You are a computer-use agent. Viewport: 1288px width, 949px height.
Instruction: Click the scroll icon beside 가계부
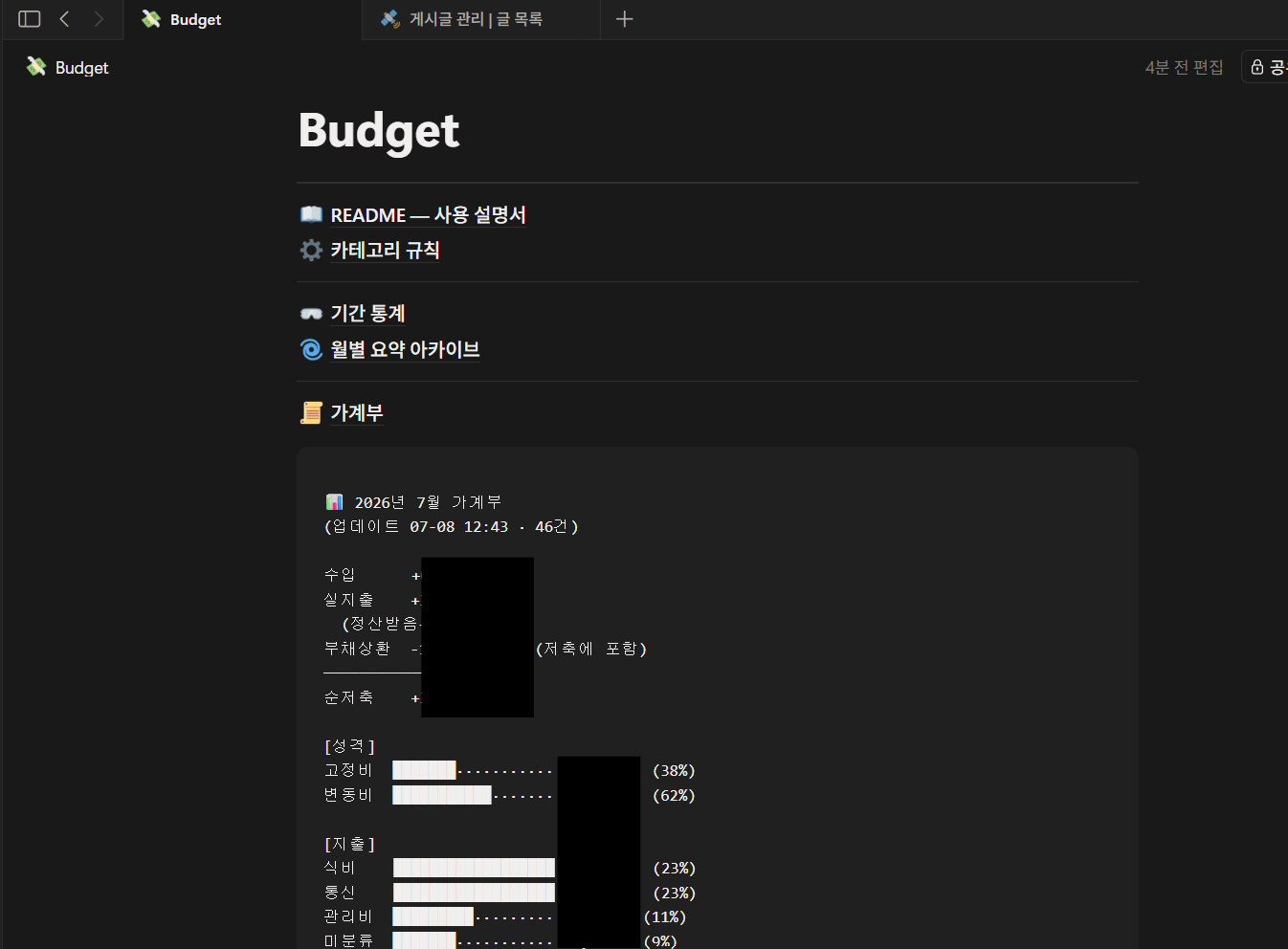point(311,412)
